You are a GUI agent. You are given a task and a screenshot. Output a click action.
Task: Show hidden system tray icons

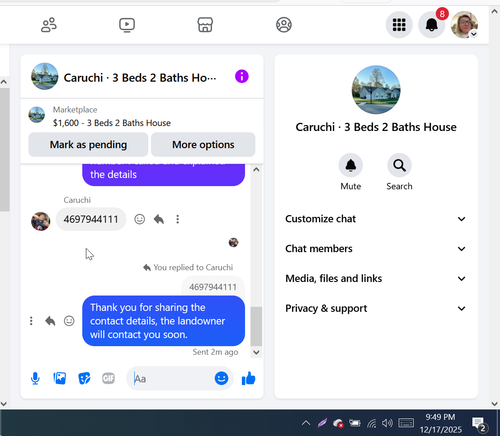306,423
